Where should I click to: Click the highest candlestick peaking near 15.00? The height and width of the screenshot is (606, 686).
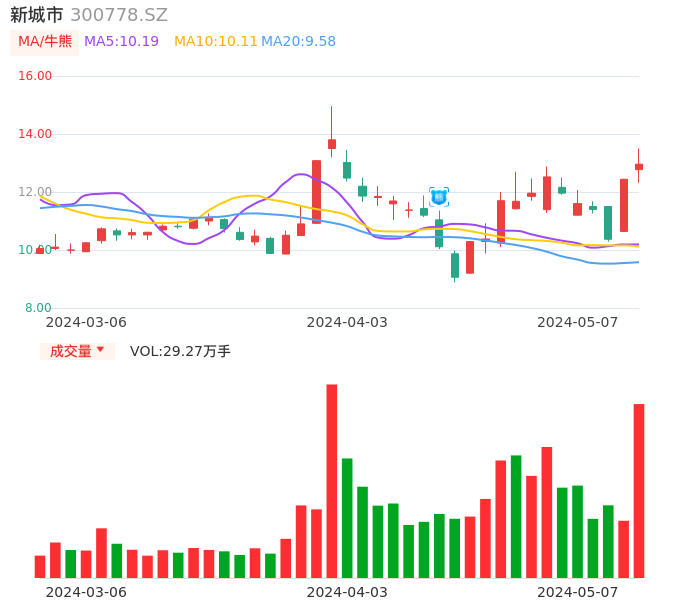pos(332,144)
